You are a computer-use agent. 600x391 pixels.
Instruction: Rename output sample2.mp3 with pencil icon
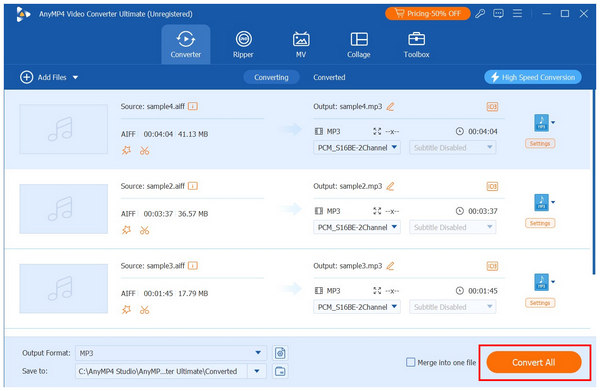390,186
